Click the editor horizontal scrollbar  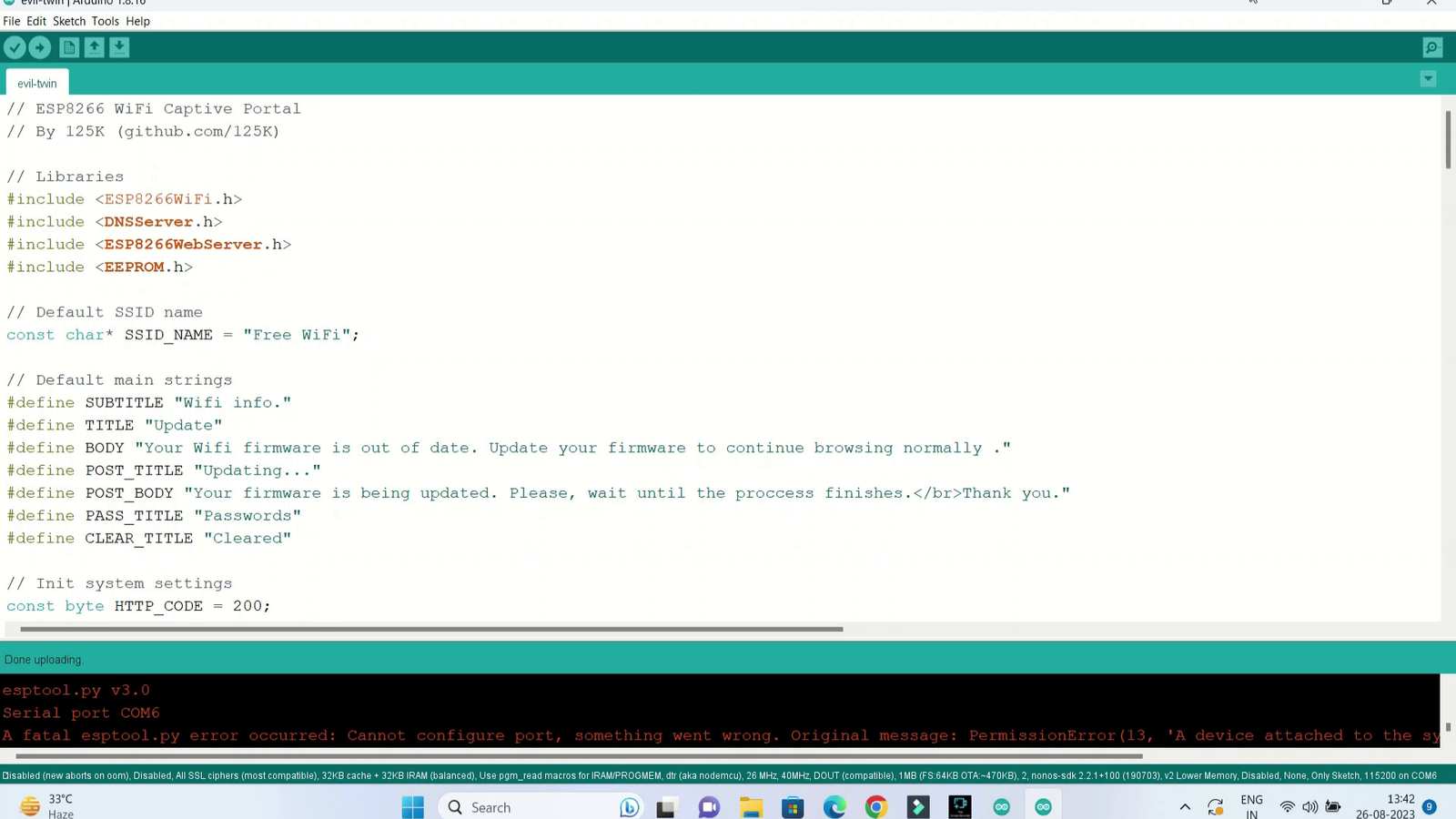pos(431,629)
